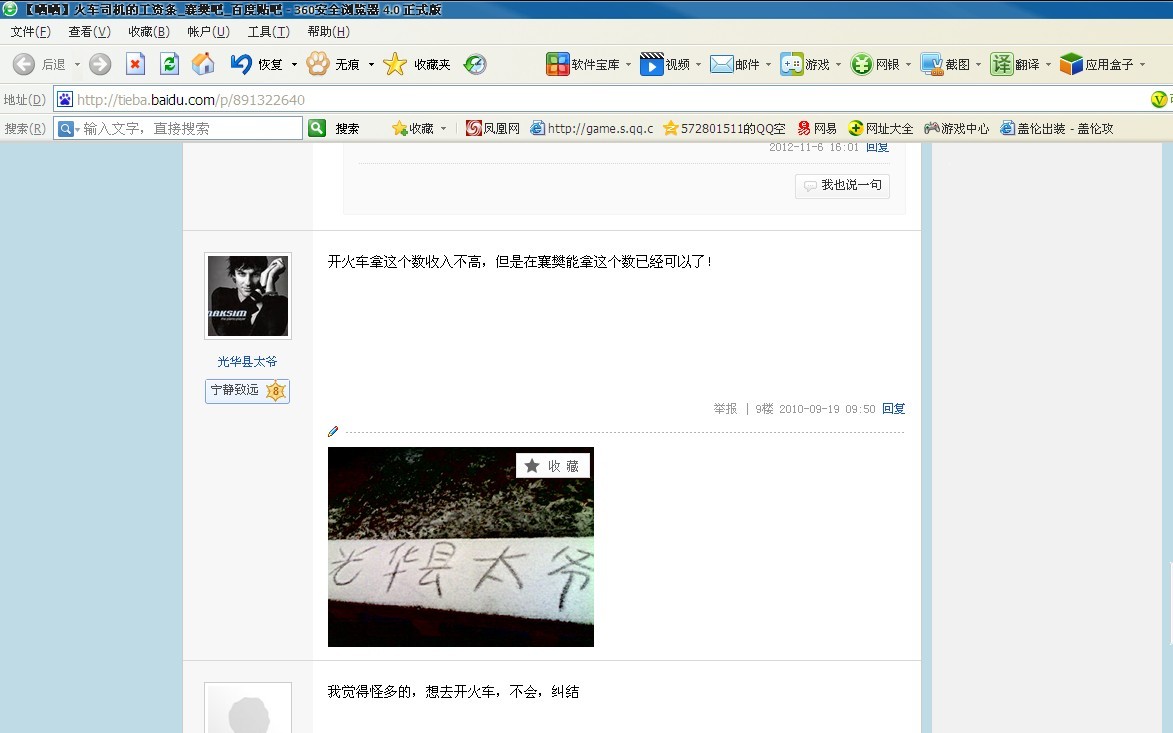Refresh the page with the green reload icon

point(170,64)
